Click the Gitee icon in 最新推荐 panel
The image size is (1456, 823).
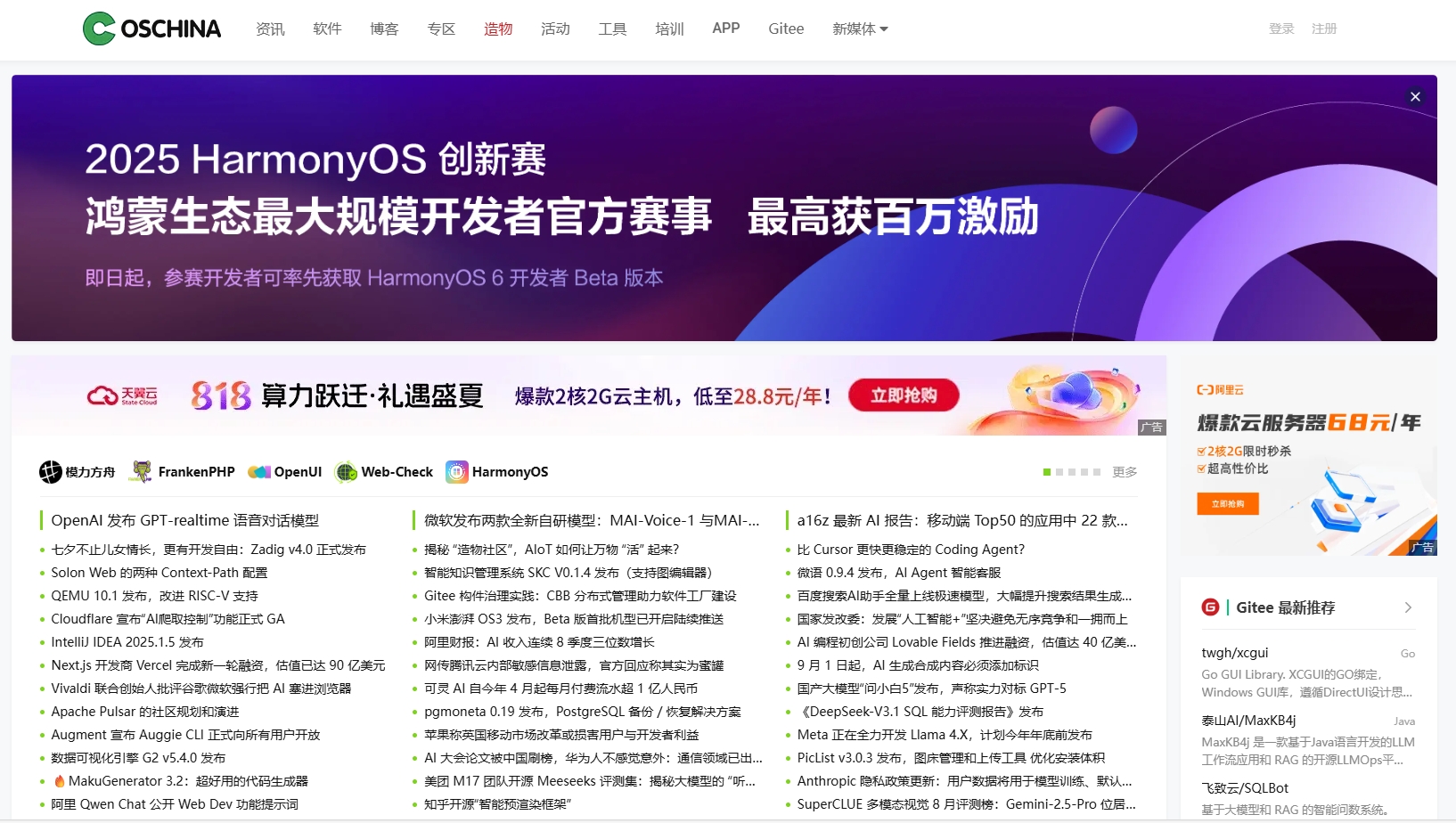click(x=1210, y=607)
